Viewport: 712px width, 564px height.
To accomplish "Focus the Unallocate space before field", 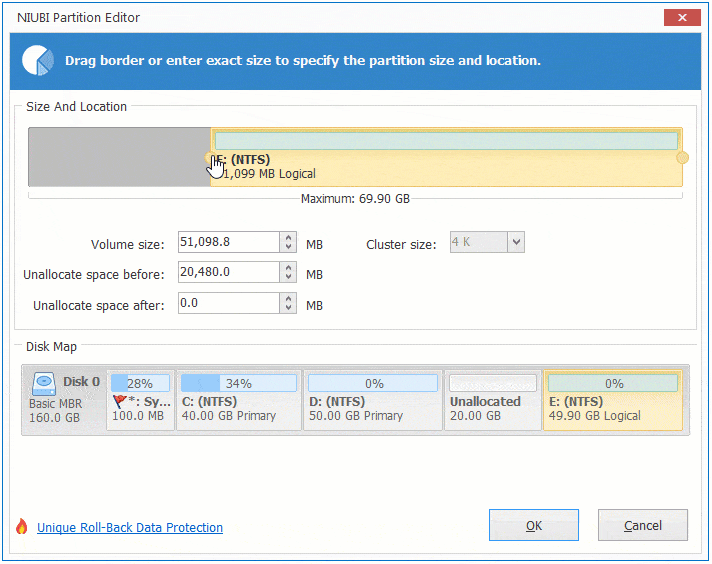I will (228, 273).
